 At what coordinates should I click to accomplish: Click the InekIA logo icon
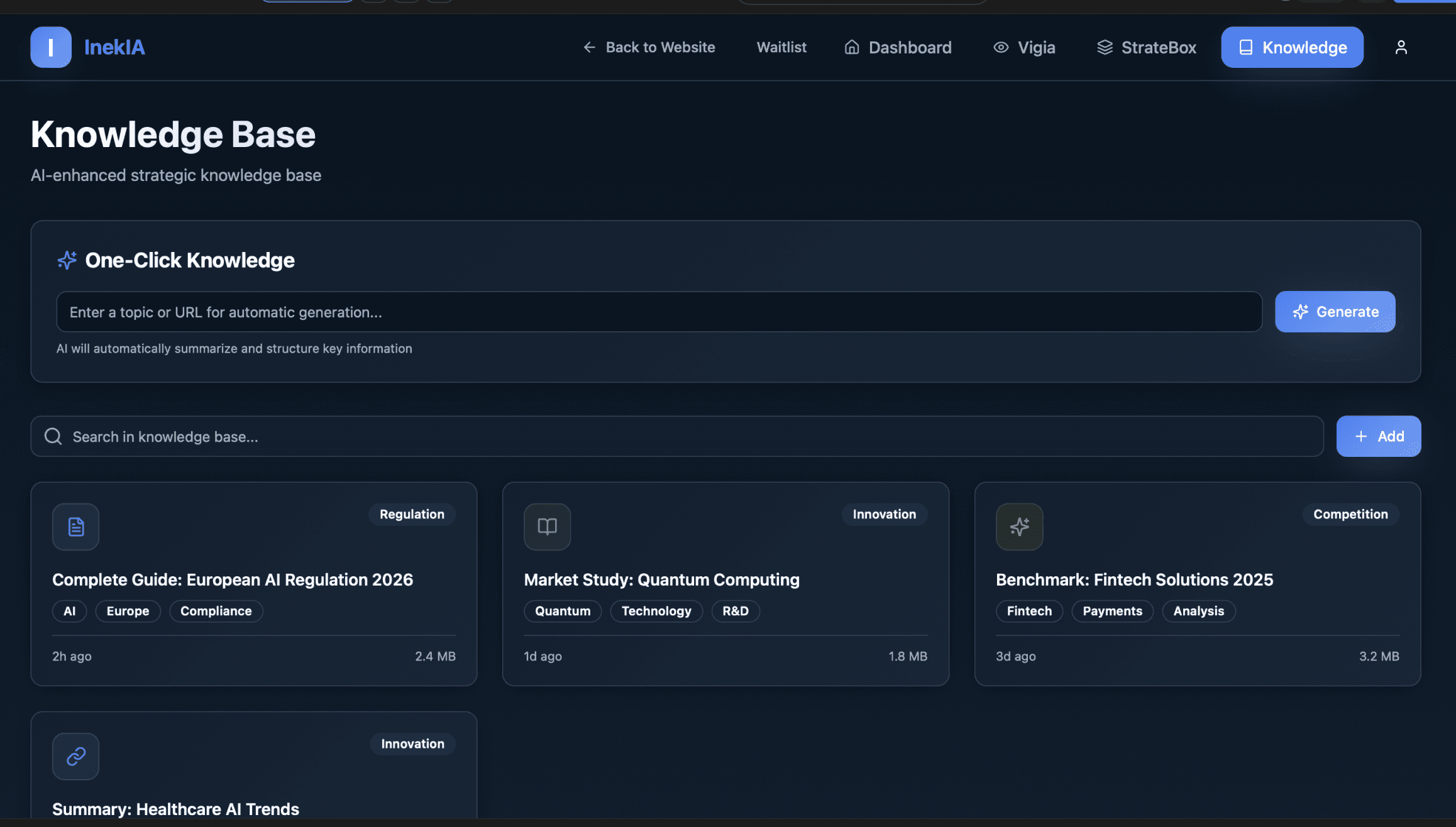click(x=50, y=47)
